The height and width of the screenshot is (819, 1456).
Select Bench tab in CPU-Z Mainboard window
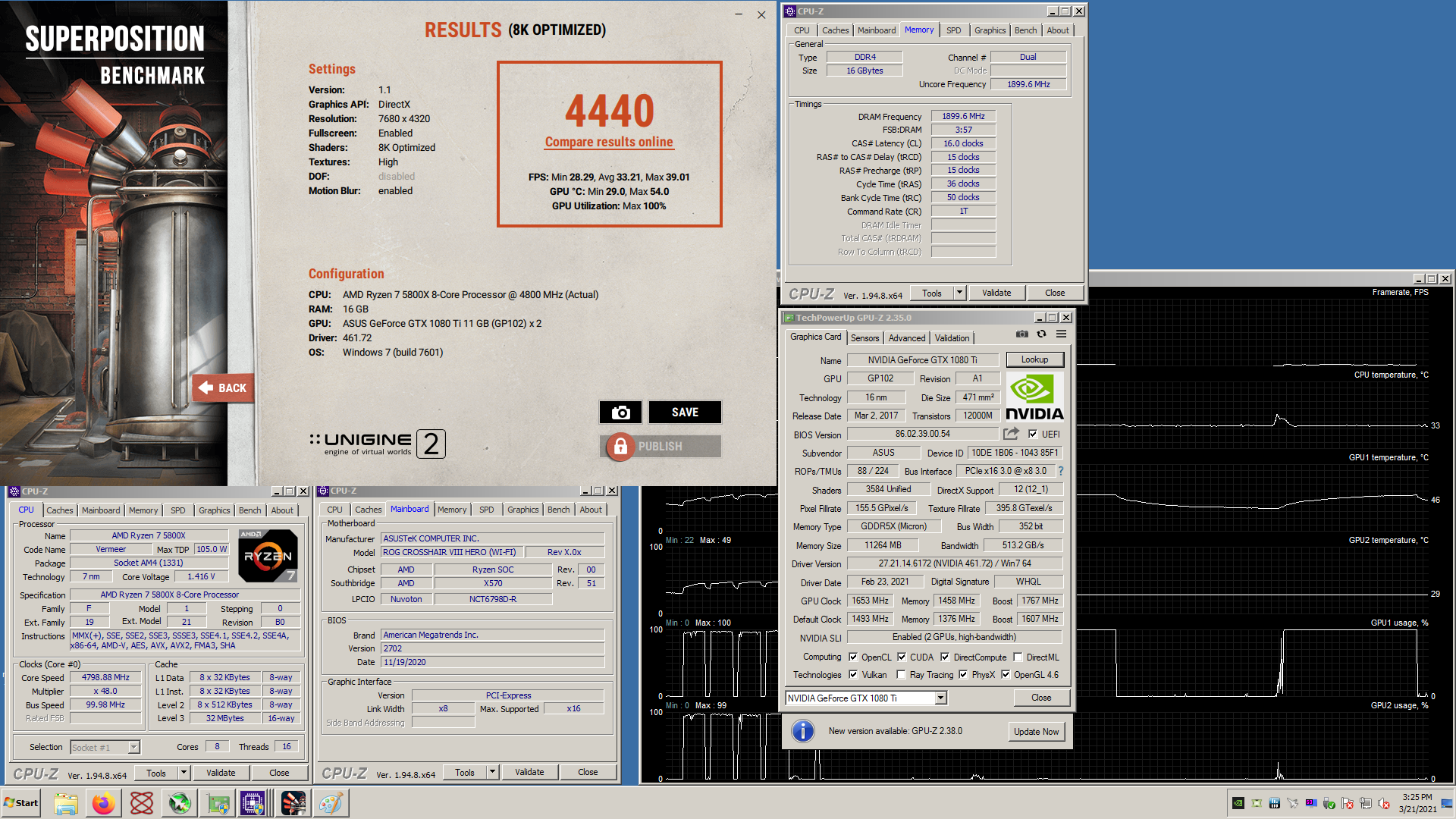tap(558, 510)
